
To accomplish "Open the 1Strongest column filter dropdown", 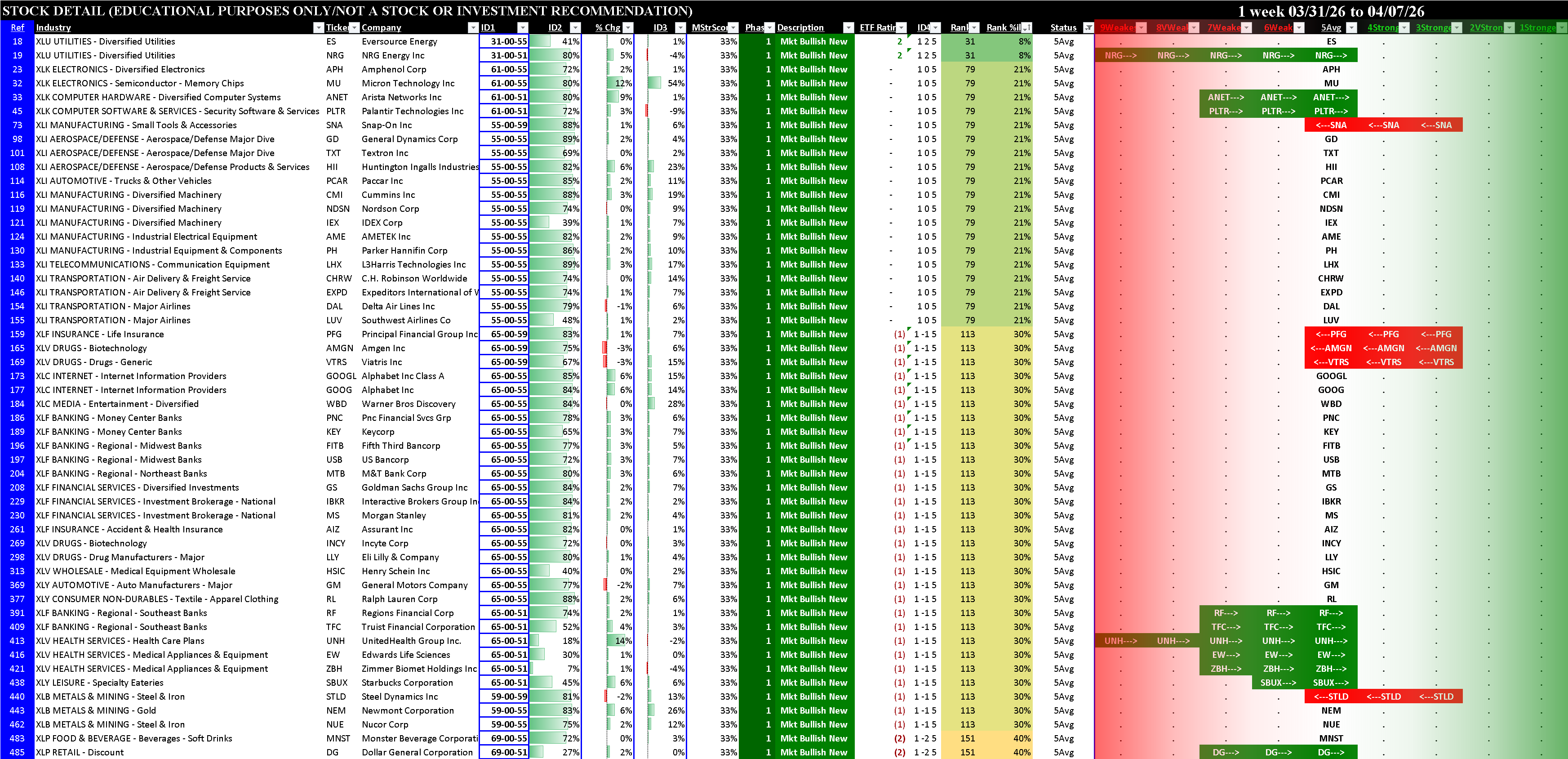I will (x=1561, y=27).
